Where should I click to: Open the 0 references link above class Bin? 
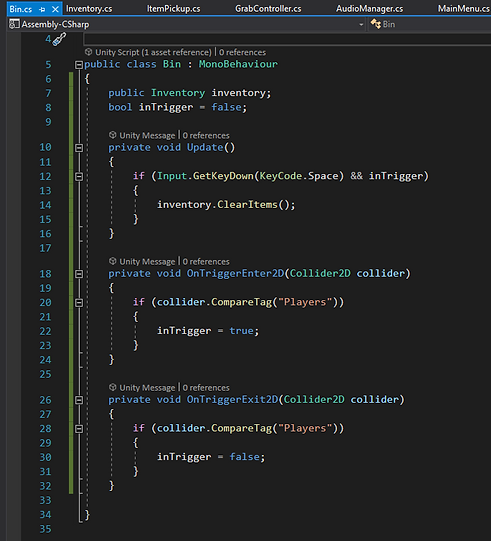tap(242, 52)
